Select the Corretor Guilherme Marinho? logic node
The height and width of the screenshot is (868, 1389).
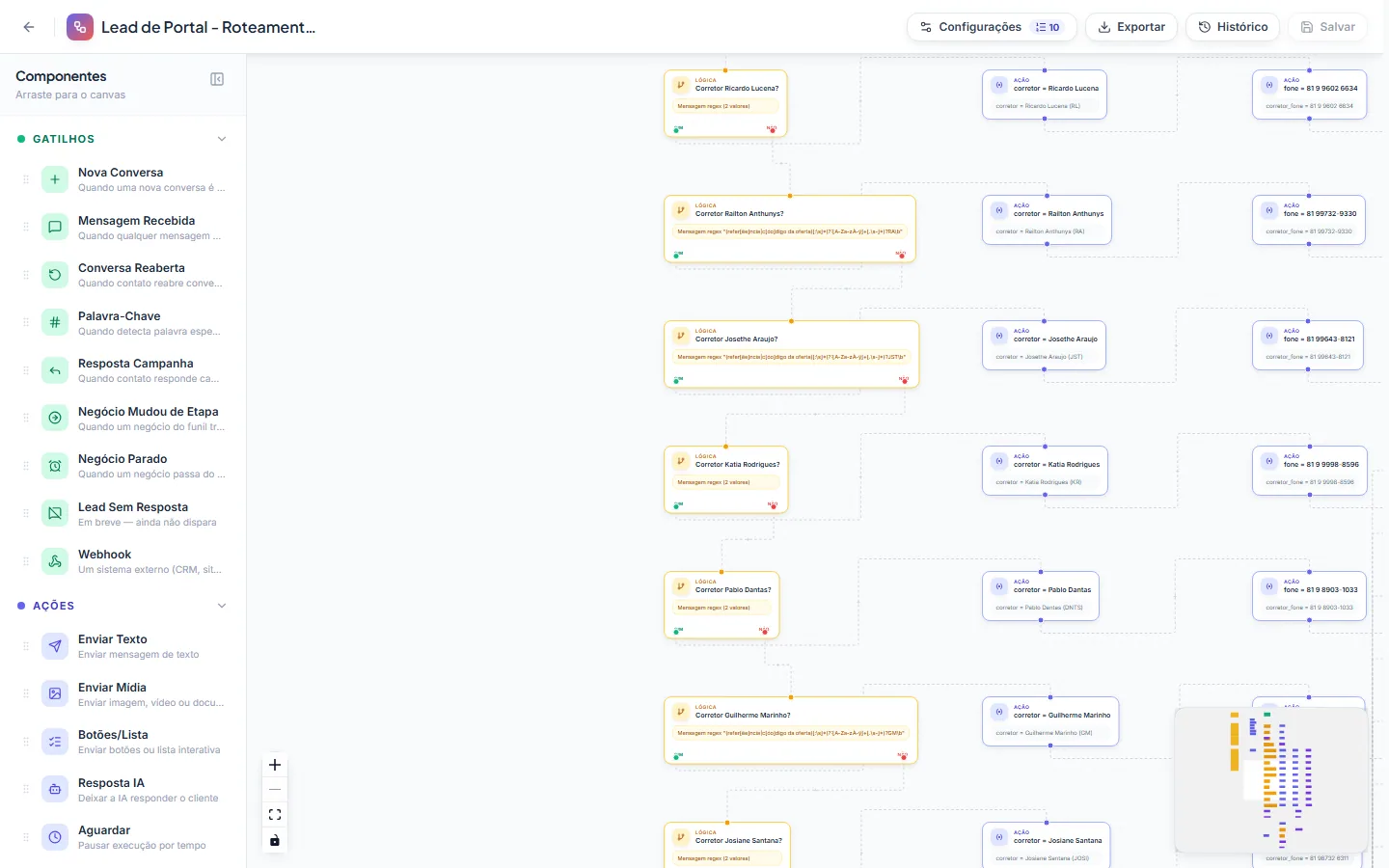(x=791, y=730)
